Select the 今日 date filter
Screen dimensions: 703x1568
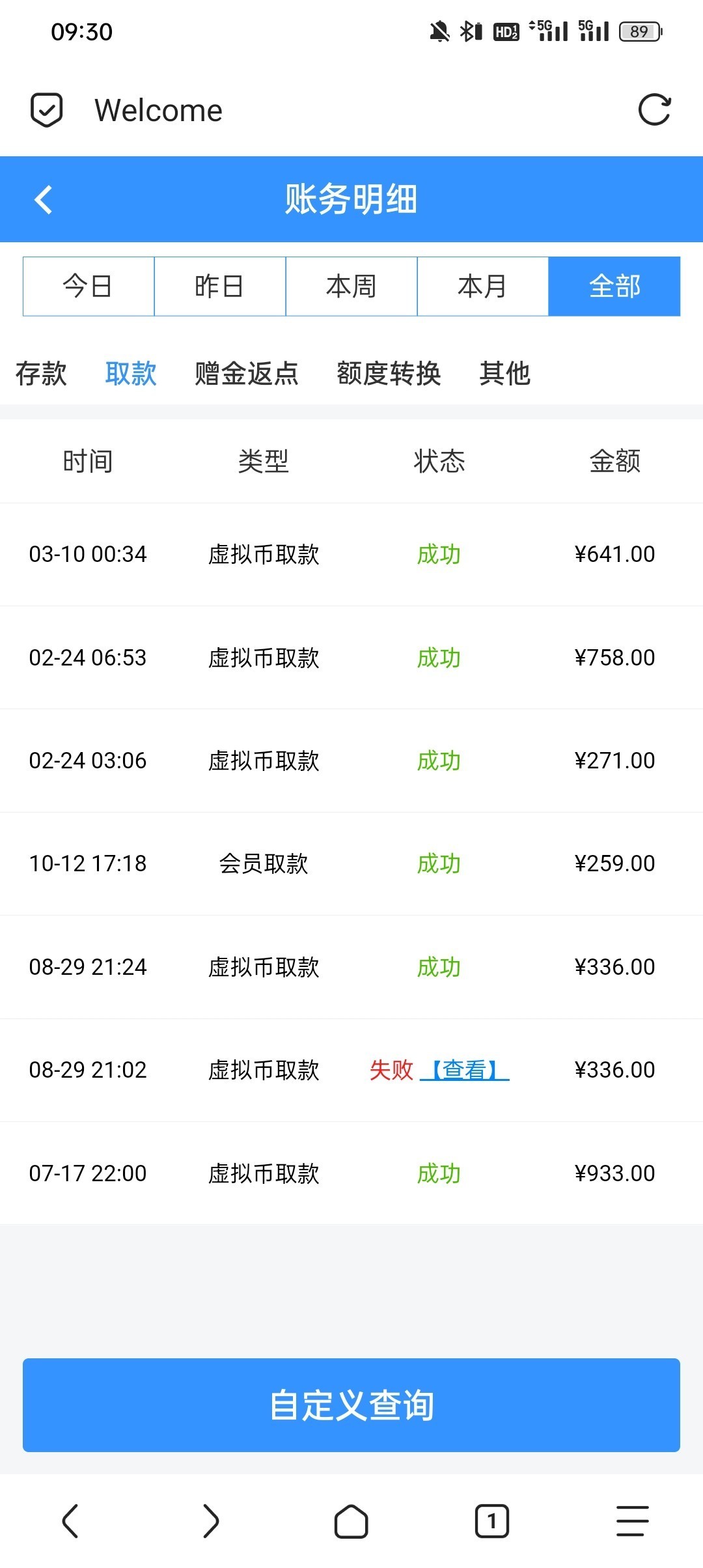point(89,287)
